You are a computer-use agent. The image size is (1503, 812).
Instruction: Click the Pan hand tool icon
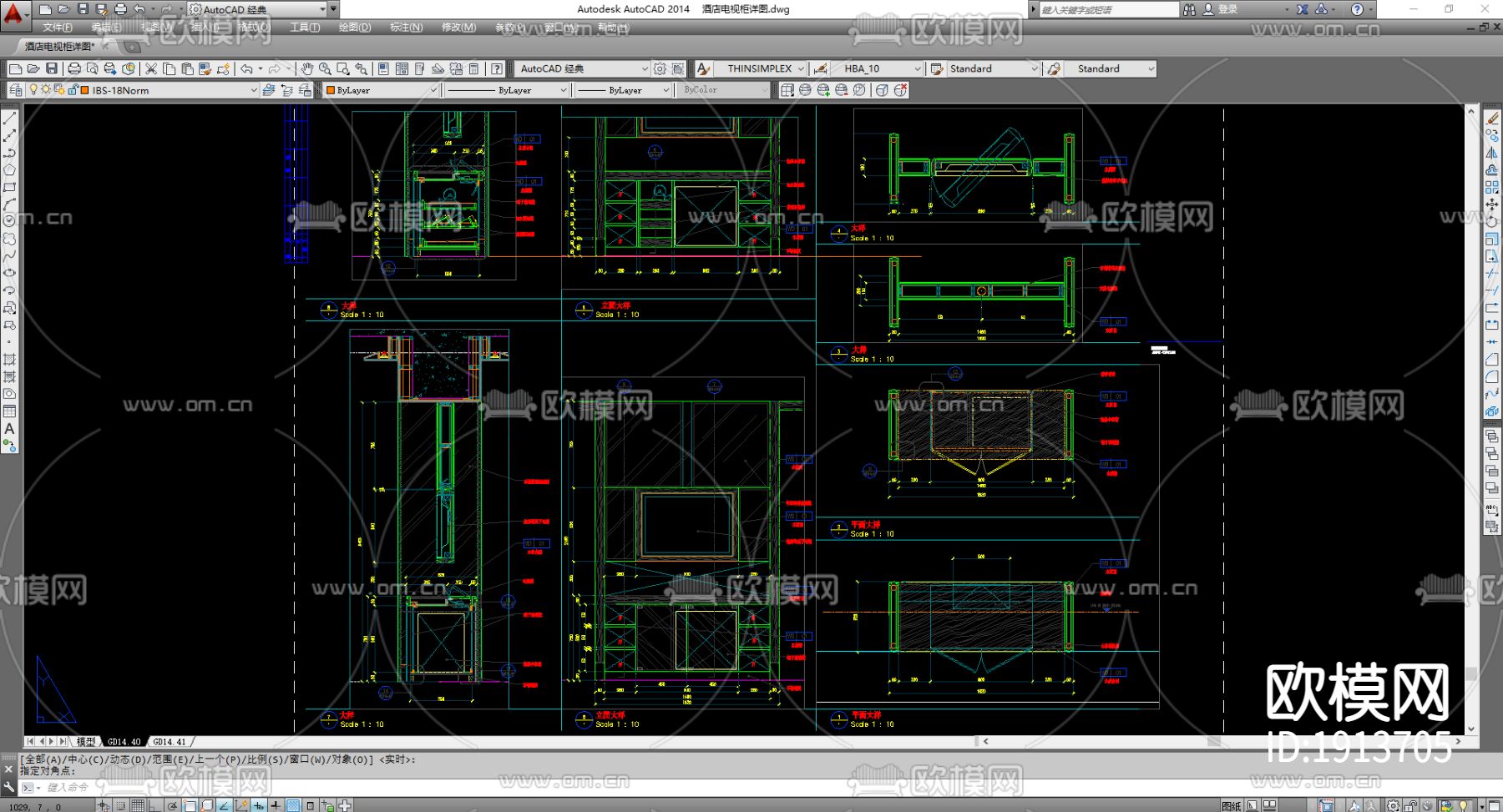click(x=307, y=68)
